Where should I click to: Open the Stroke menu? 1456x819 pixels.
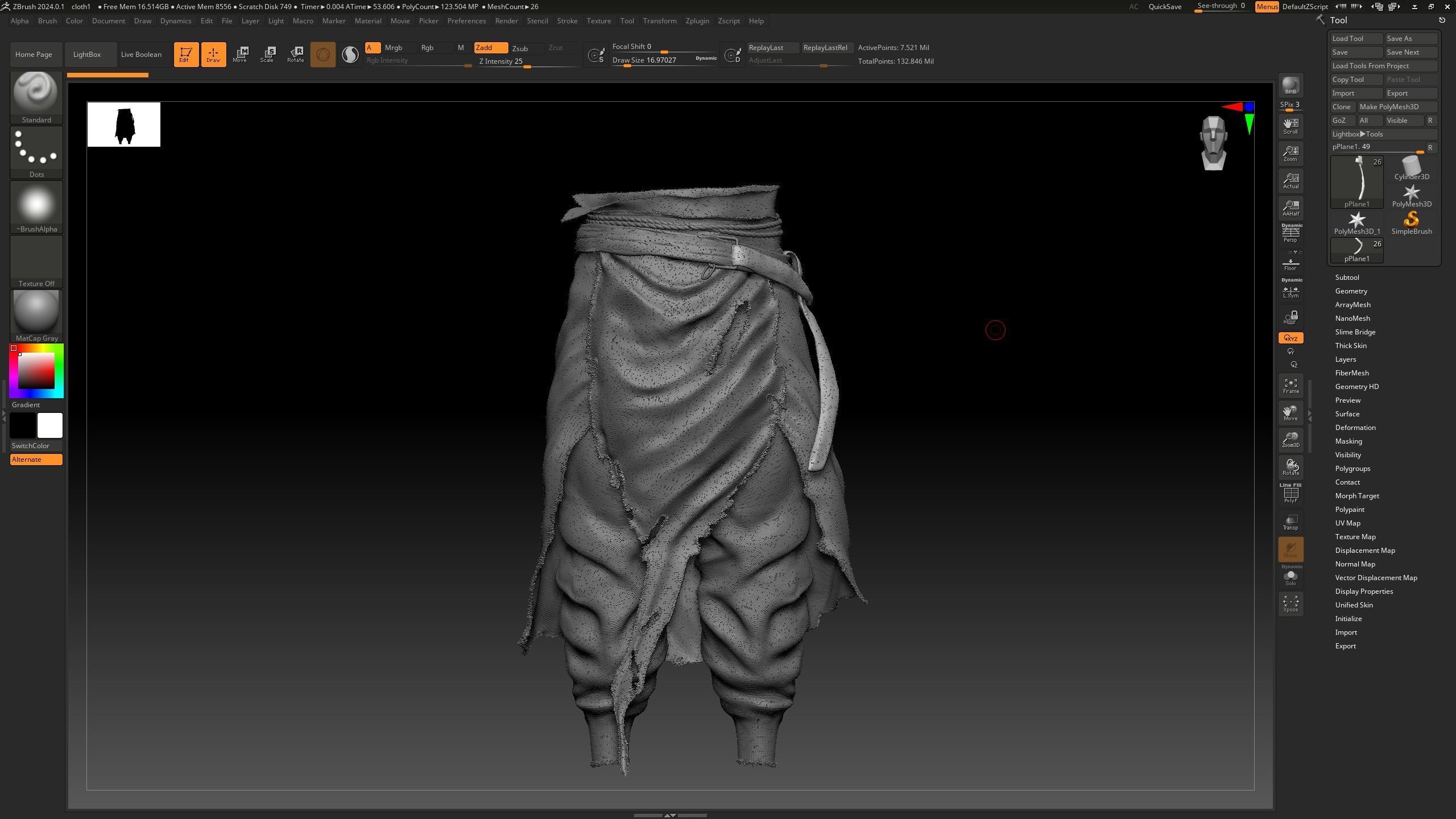567,21
